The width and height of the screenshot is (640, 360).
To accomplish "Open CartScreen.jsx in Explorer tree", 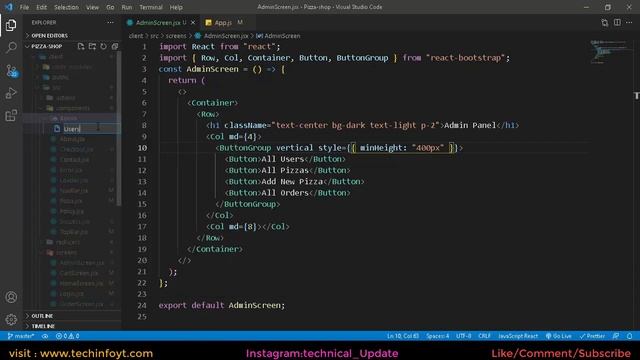I will tap(78, 273).
